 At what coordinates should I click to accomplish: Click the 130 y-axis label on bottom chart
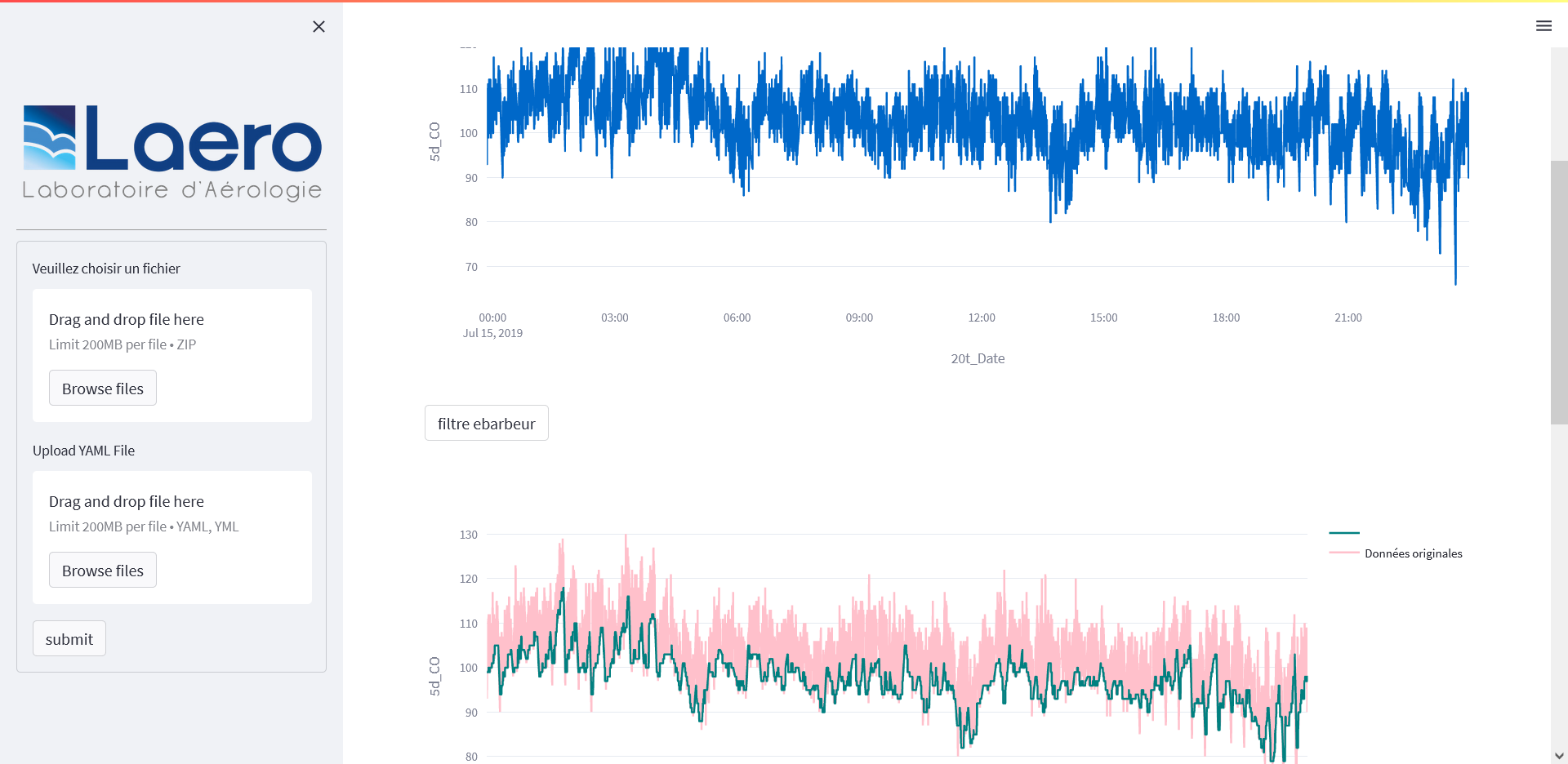pos(469,535)
